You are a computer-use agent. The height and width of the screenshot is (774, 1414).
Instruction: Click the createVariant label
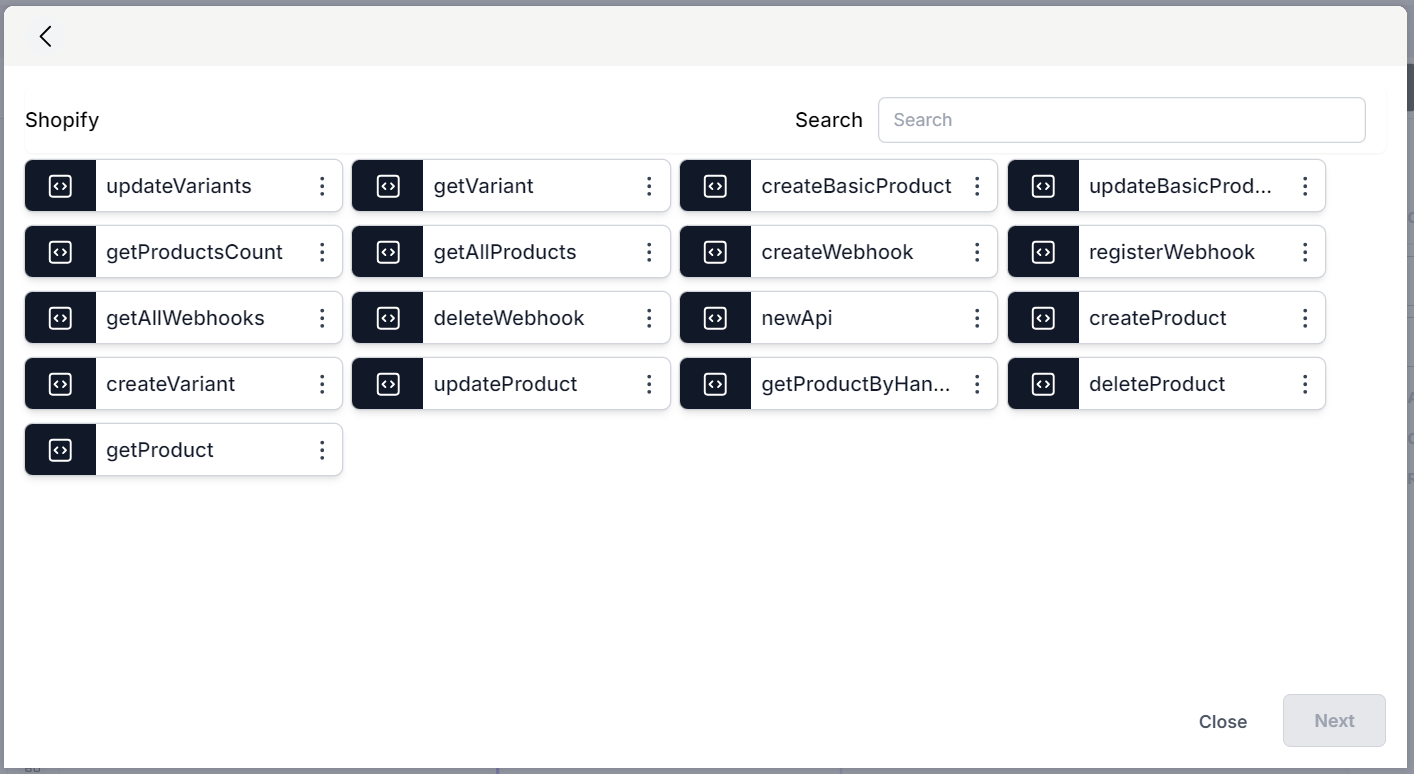(171, 384)
